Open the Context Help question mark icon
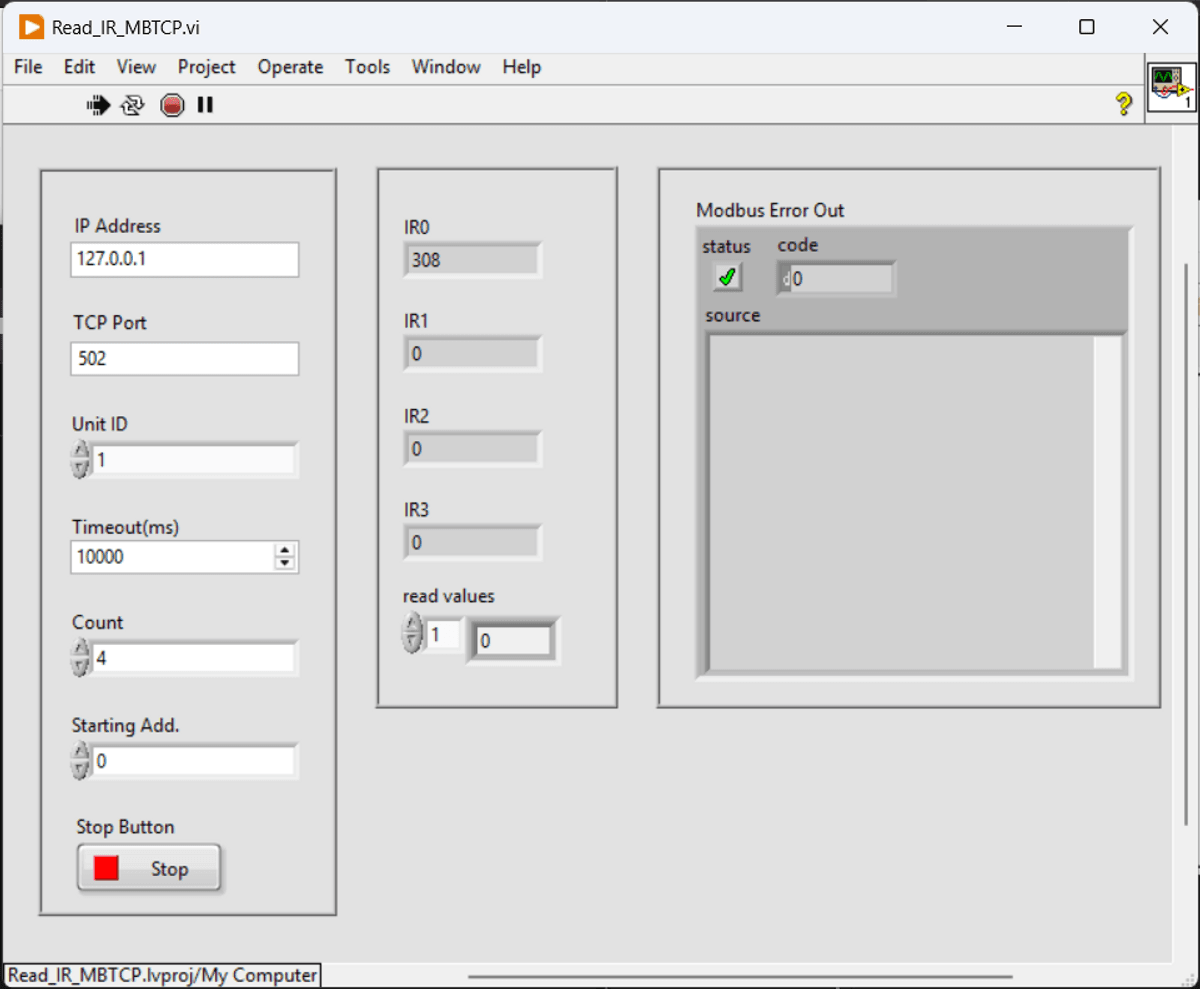The width and height of the screenshot is (1200, 989). tap(1123, 104)
